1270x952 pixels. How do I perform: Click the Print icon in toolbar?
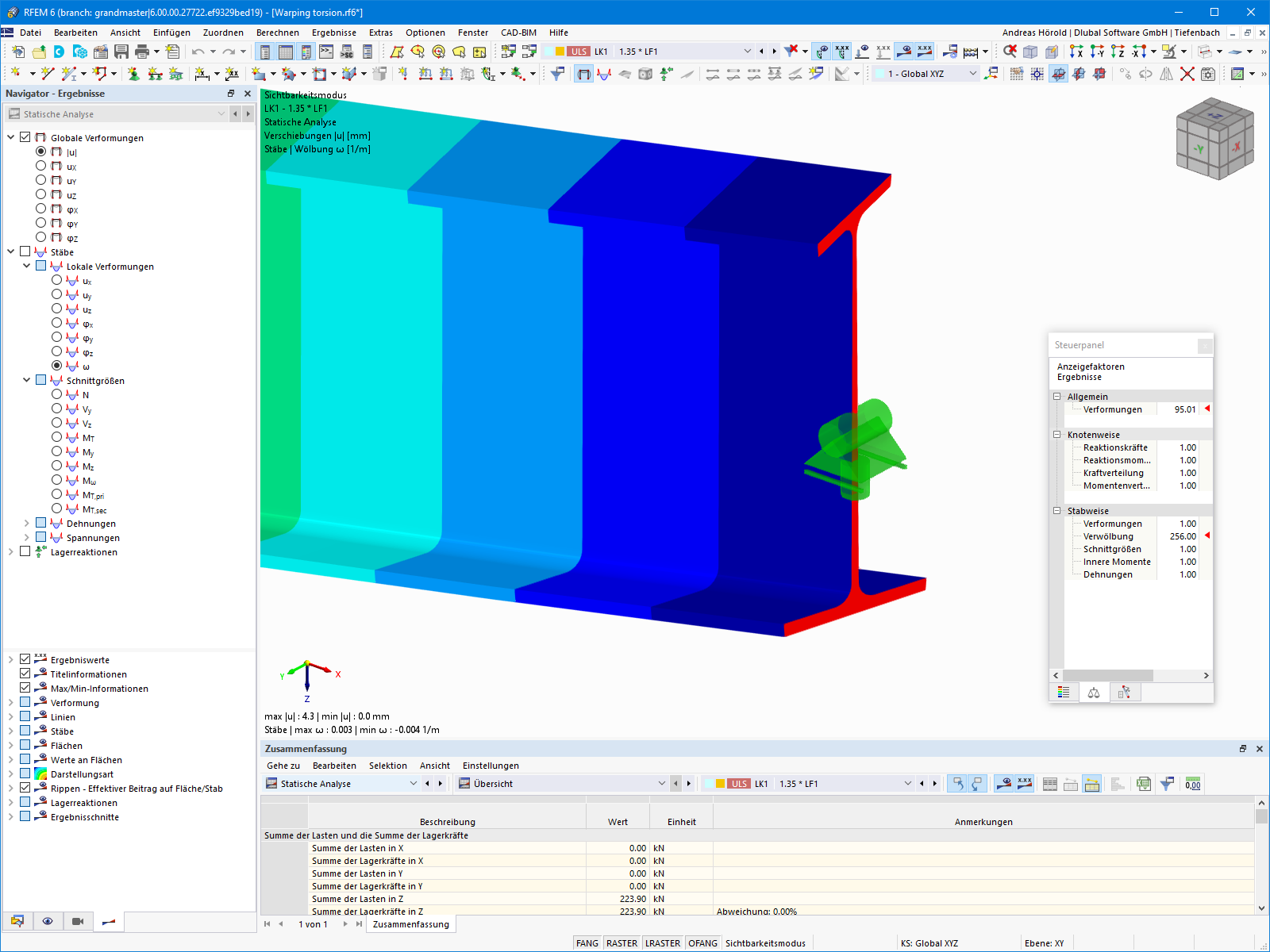(142, 51)
